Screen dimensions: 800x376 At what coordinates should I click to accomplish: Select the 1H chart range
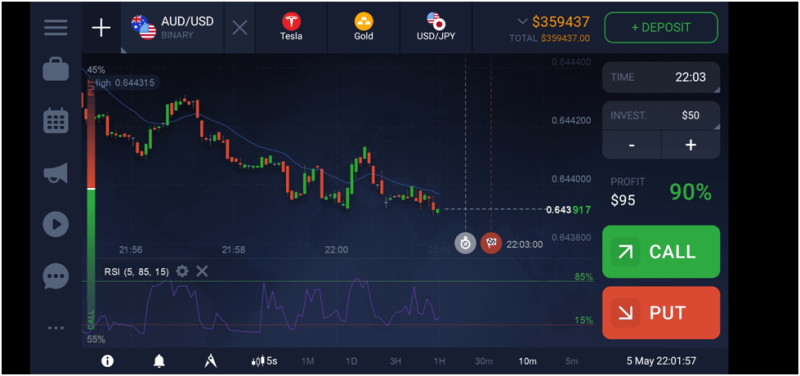point(440,361)
